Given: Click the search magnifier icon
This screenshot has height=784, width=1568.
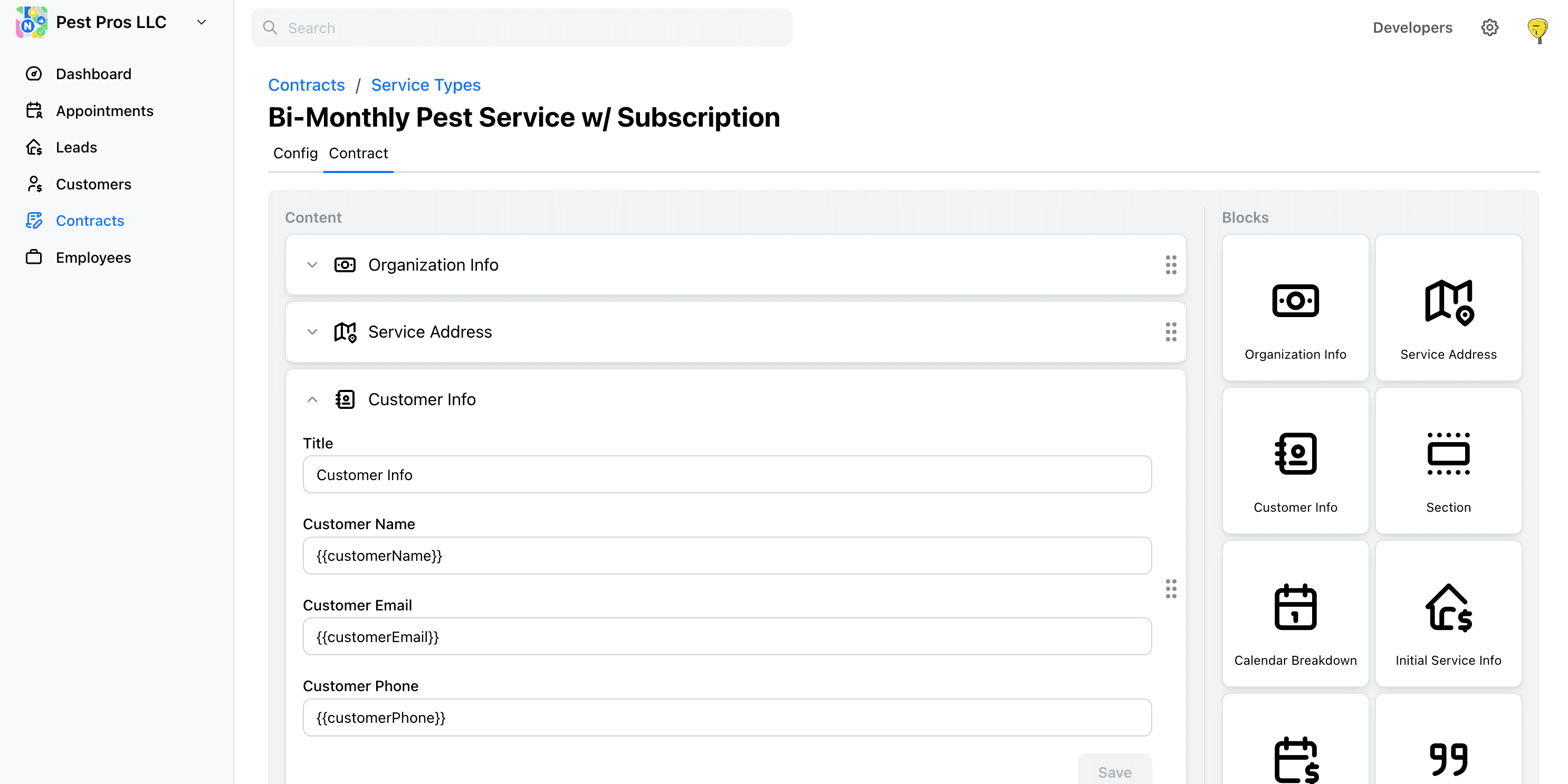Looking at the screenshot, I should click(270, 28).
